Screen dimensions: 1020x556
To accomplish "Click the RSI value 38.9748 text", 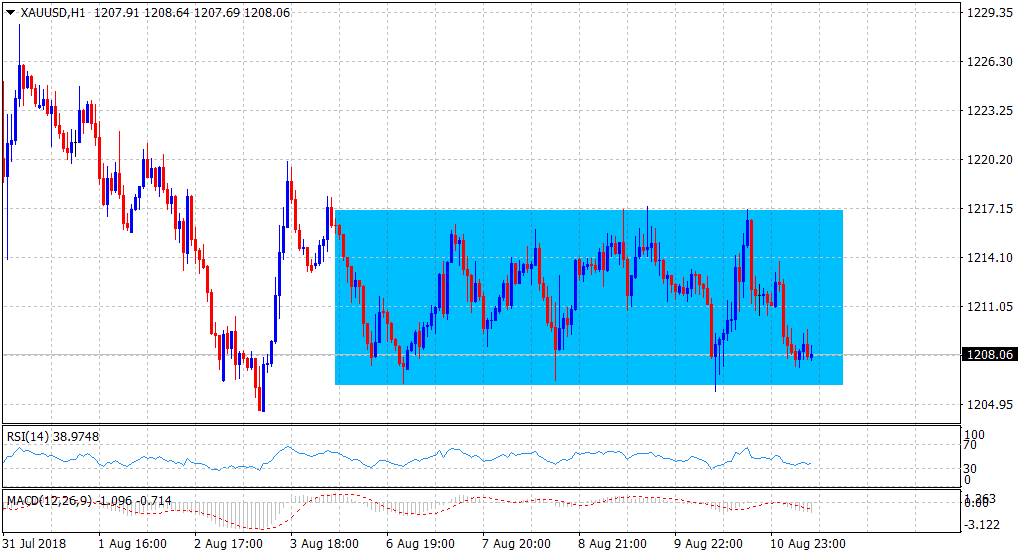I will click(78, 436).
